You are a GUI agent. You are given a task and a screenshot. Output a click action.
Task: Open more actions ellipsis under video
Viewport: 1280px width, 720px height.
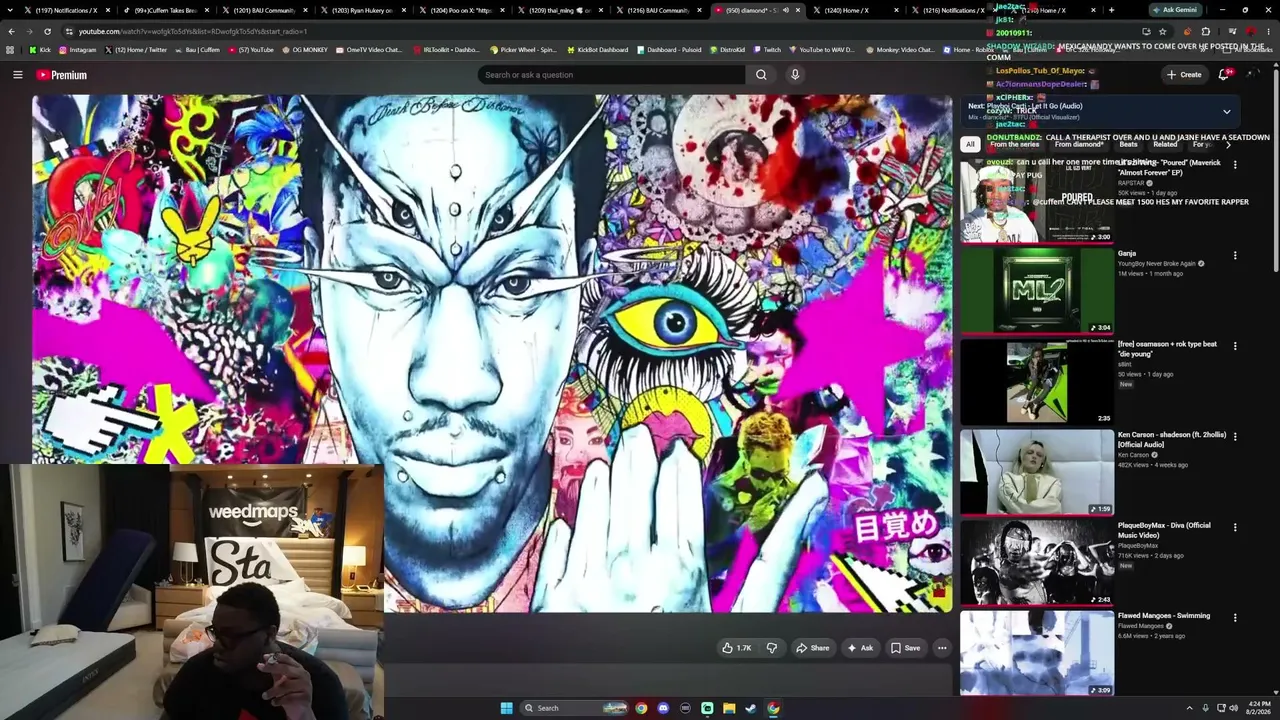click(942, 648)
